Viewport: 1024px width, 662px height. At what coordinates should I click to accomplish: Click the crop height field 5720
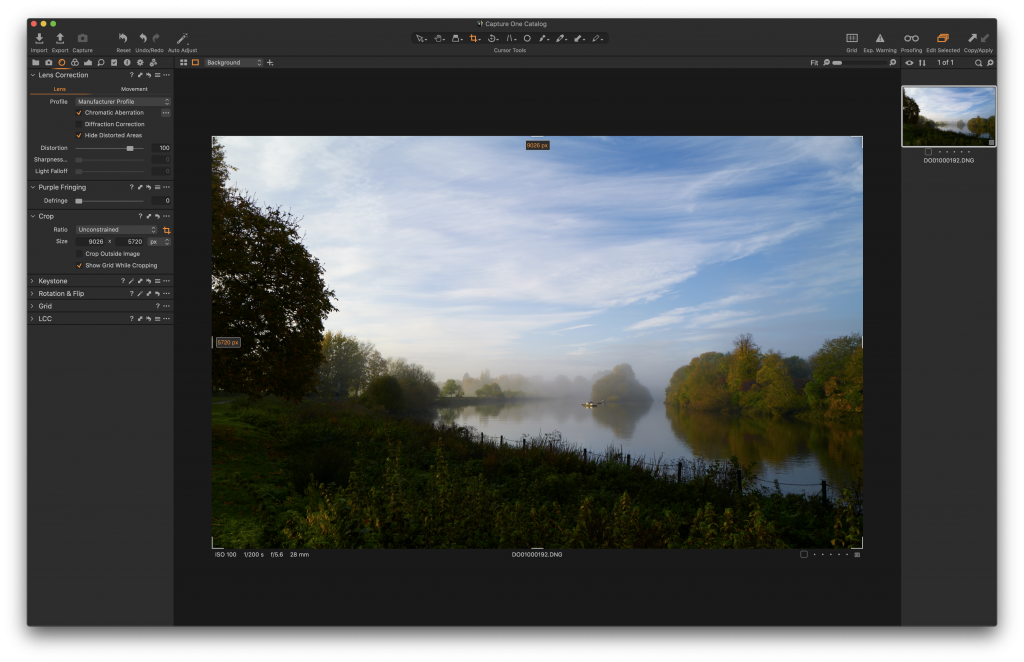tap(130, 242)
